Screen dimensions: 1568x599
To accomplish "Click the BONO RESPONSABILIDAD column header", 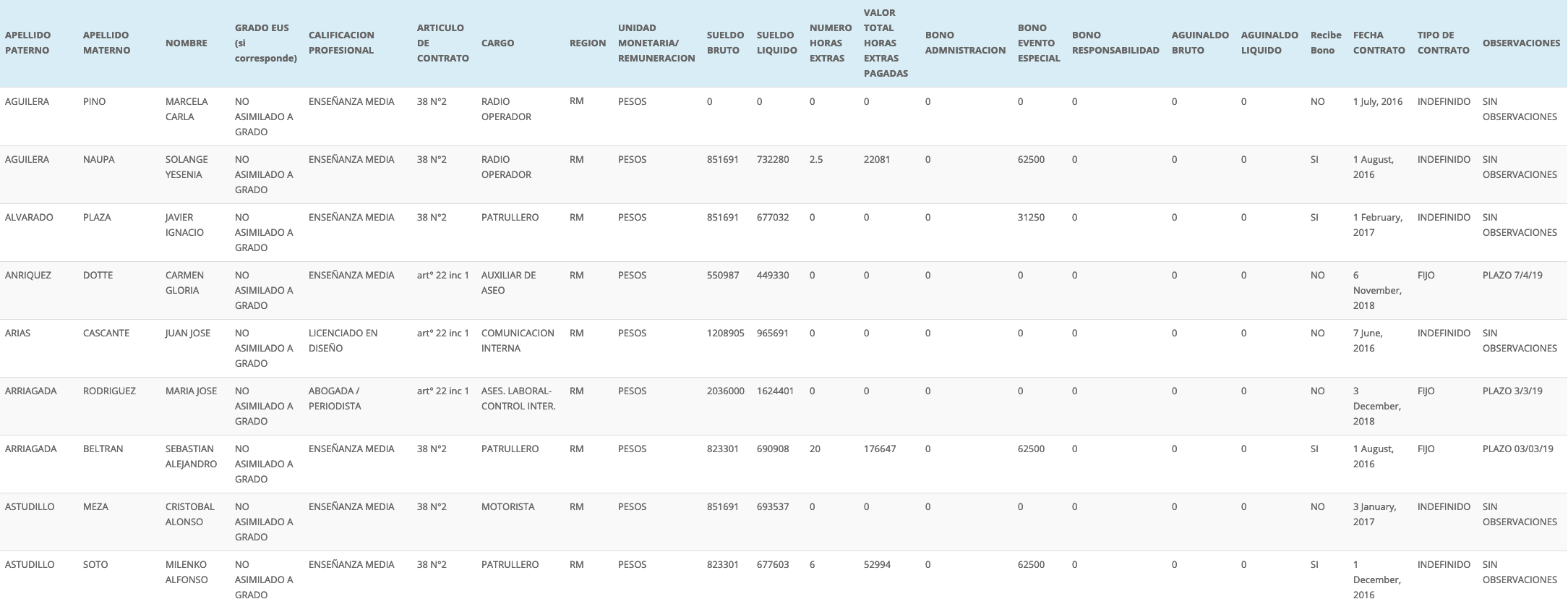I will point(1115,43).
